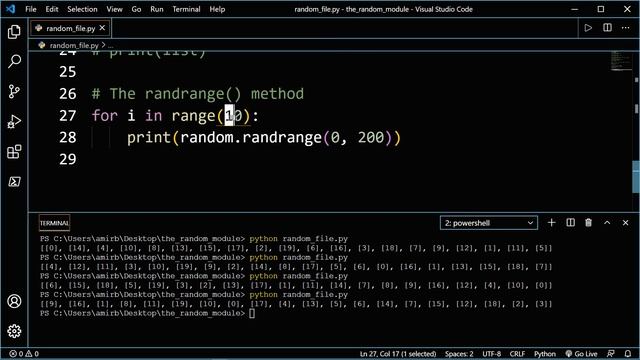Click line number 27 in gutter
This screenshot has height=360, width=640.
click(x=68, y=116)
